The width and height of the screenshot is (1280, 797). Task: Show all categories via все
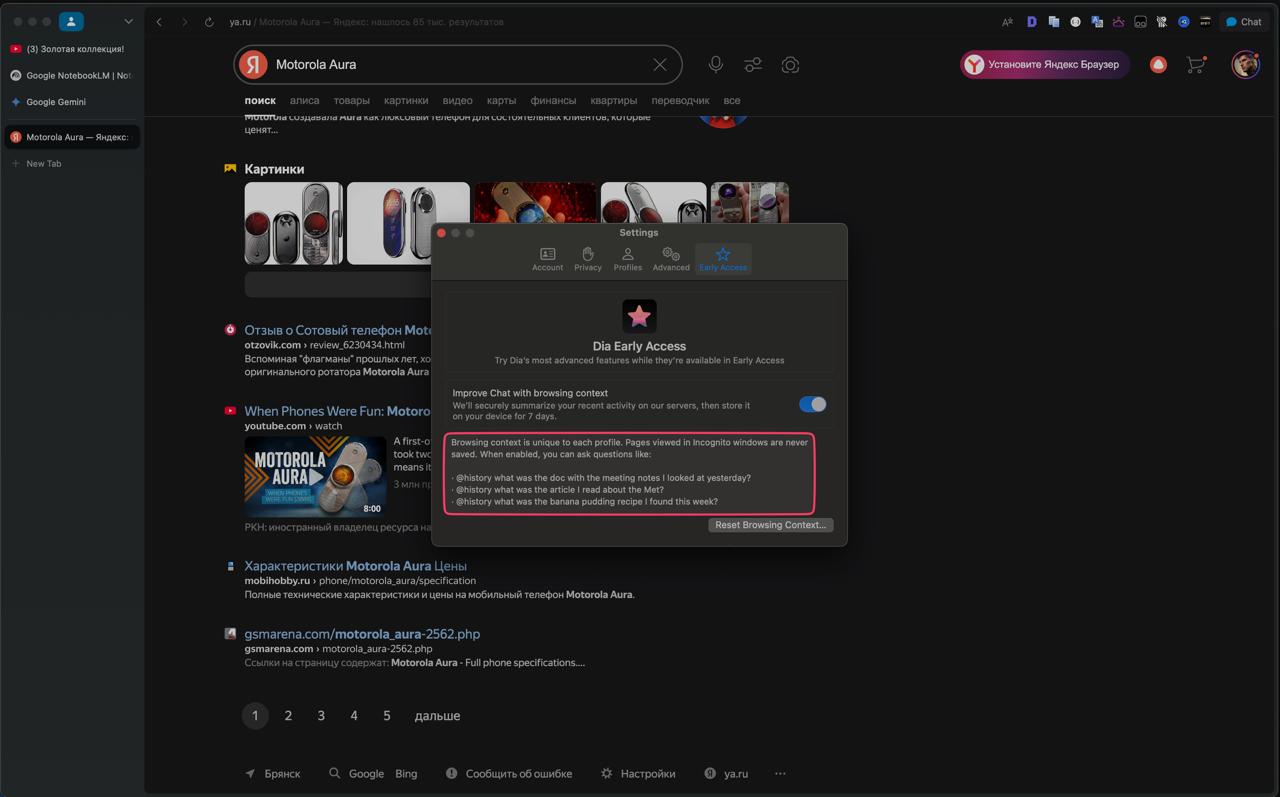[x=732, y=101]
